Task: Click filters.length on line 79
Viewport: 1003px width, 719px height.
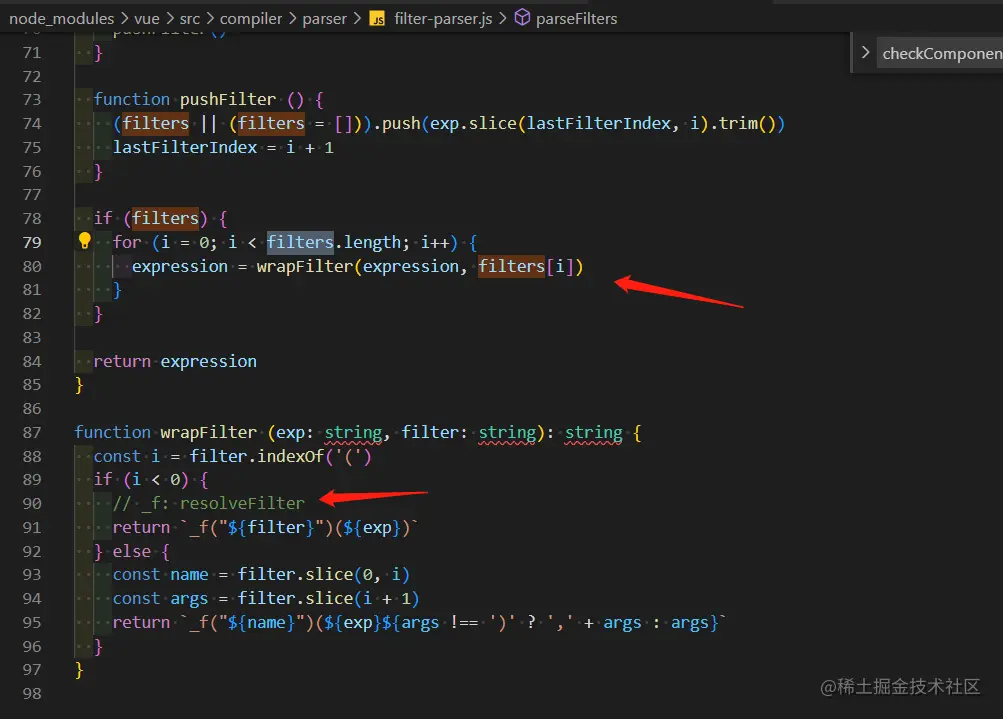Action: [334, 242]
